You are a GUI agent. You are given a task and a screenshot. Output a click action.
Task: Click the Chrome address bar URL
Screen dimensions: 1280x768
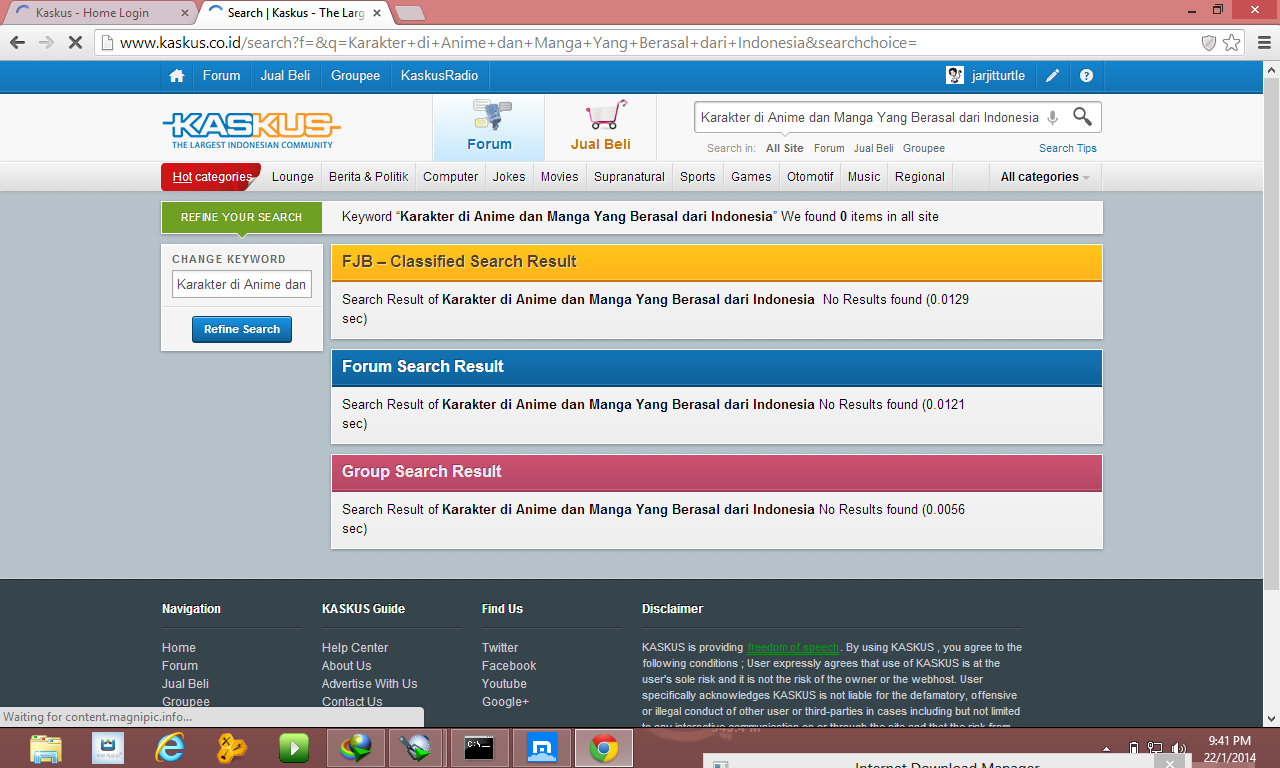coord(518,43)
